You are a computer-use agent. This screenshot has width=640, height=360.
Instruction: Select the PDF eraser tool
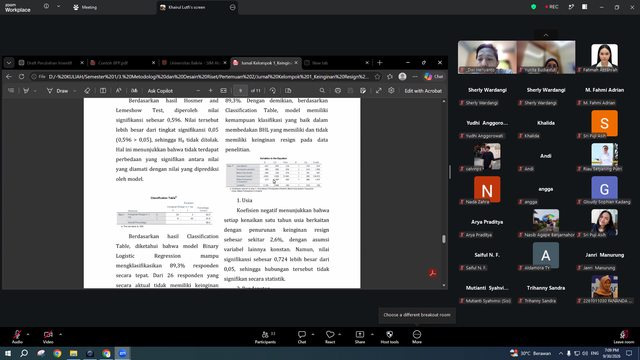tap(87, 91)
